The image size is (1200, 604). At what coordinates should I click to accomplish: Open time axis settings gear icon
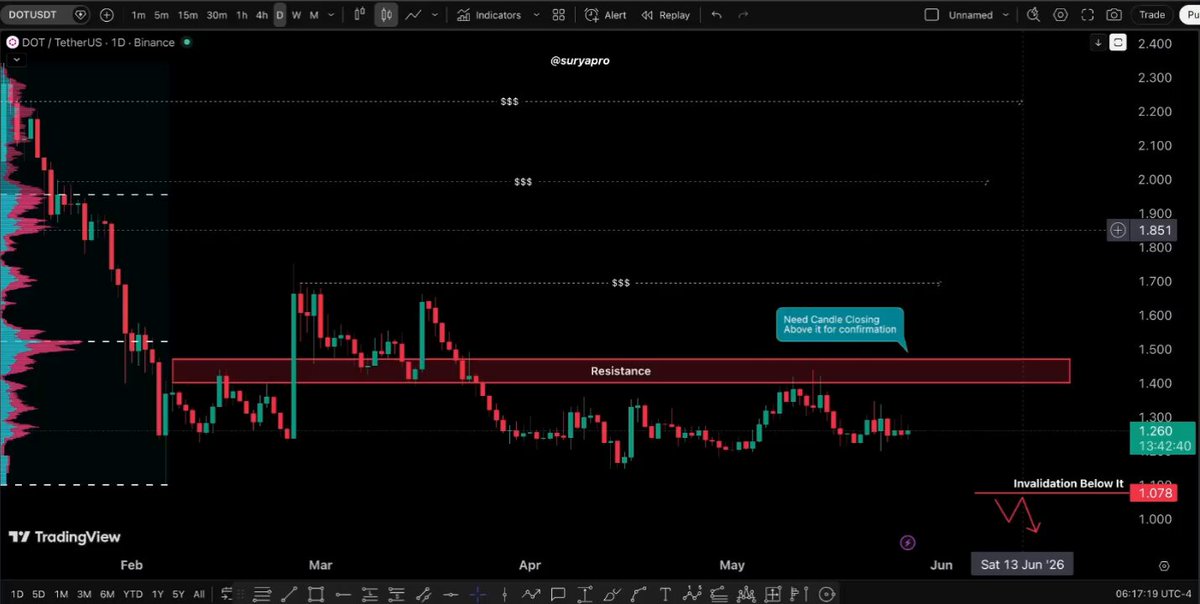tap(1165, 566)
